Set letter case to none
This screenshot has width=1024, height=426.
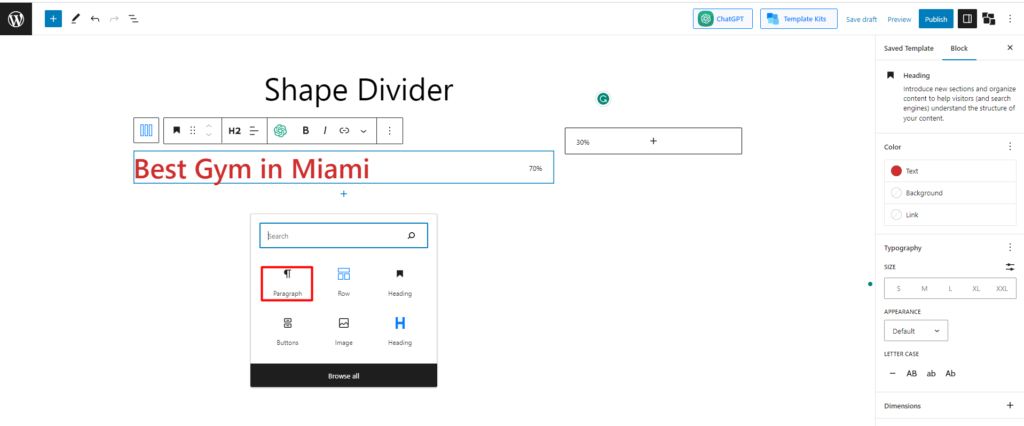[893, 374]
